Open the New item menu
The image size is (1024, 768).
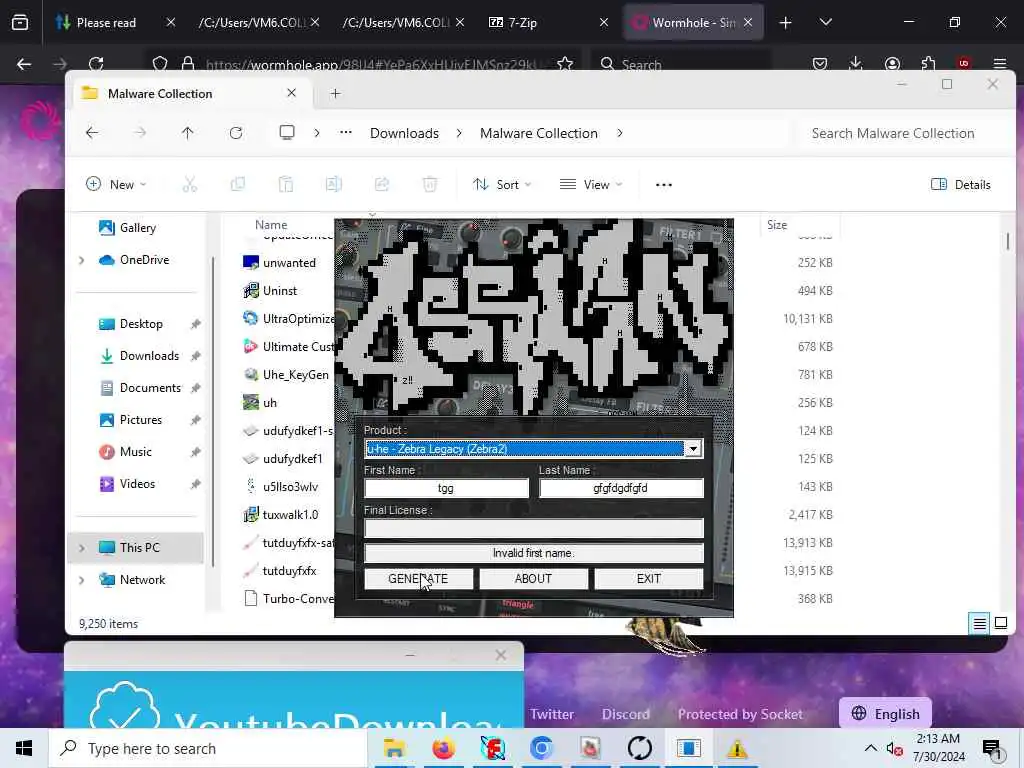(x=116, y=185)
